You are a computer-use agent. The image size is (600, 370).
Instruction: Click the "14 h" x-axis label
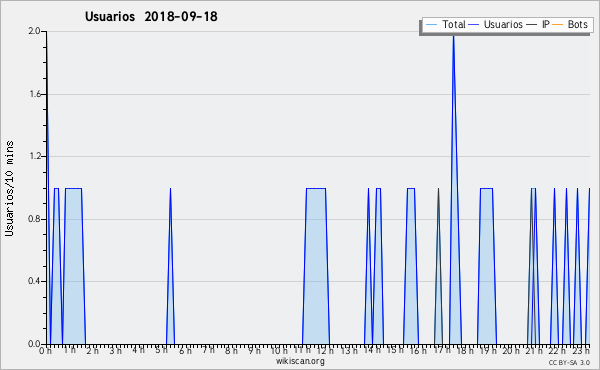372,350
